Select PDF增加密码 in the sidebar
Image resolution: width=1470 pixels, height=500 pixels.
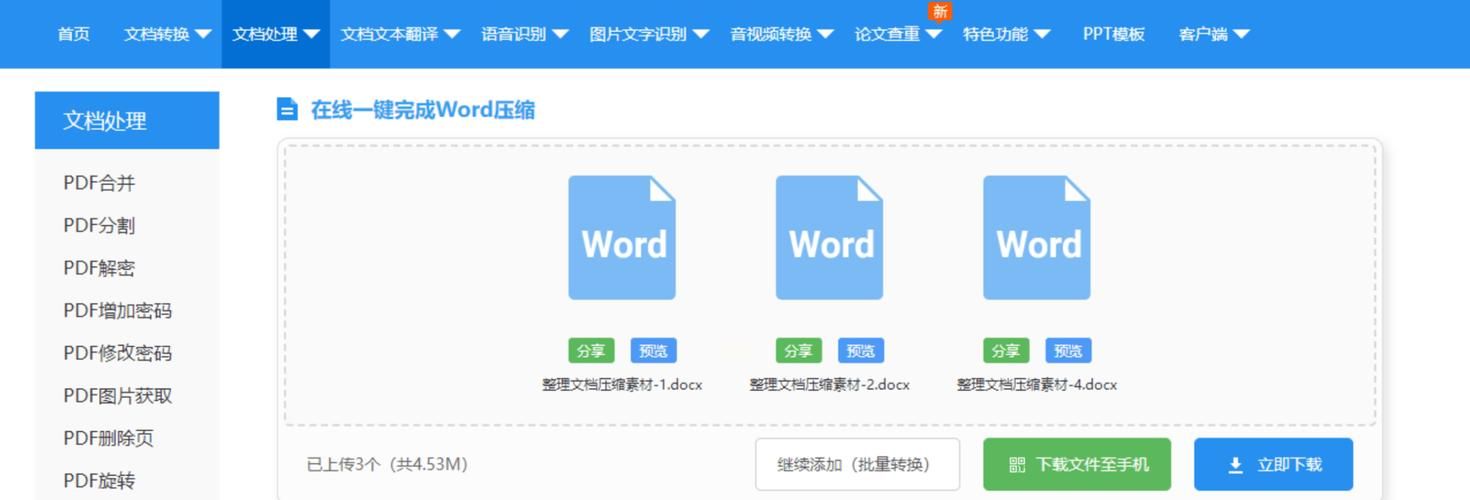click(x=118, y=311)
